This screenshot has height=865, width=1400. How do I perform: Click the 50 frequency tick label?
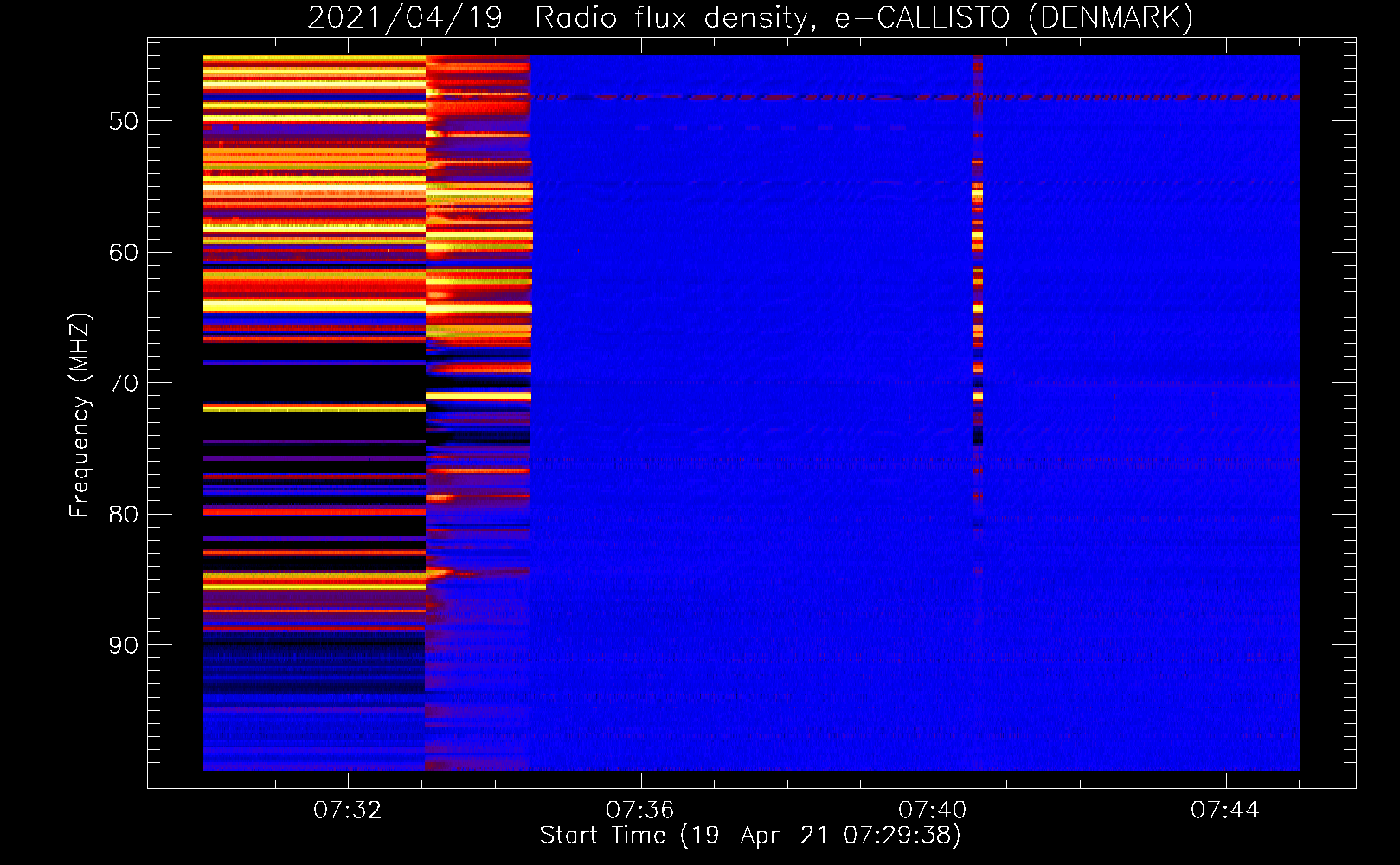coord(124,121)
